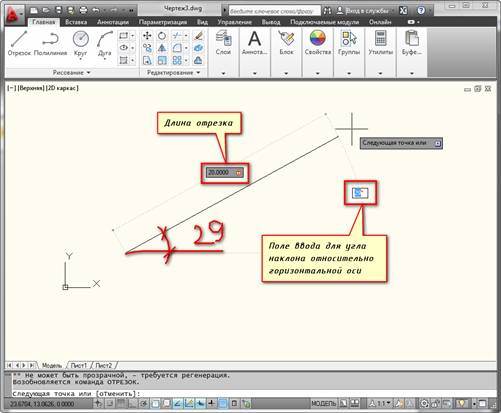Toggle the МОДЕЛЬ status bar button
Viewport: 501px width, 413px height.
(x=324, y=404)
